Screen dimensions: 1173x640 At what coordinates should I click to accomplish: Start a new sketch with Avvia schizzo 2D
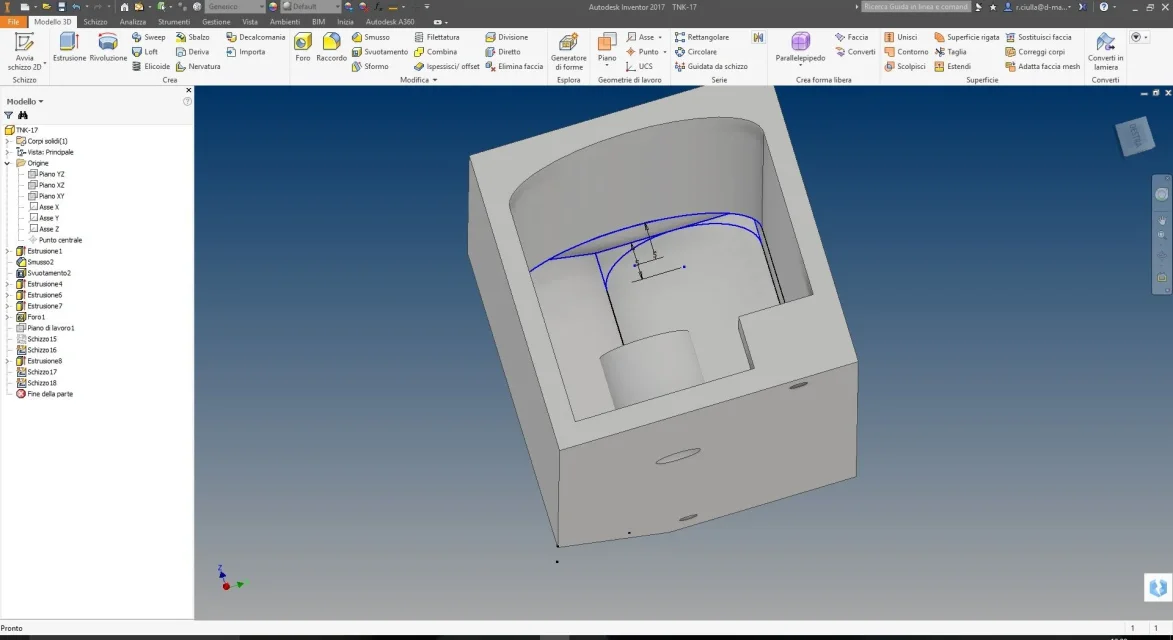(25, 52)
